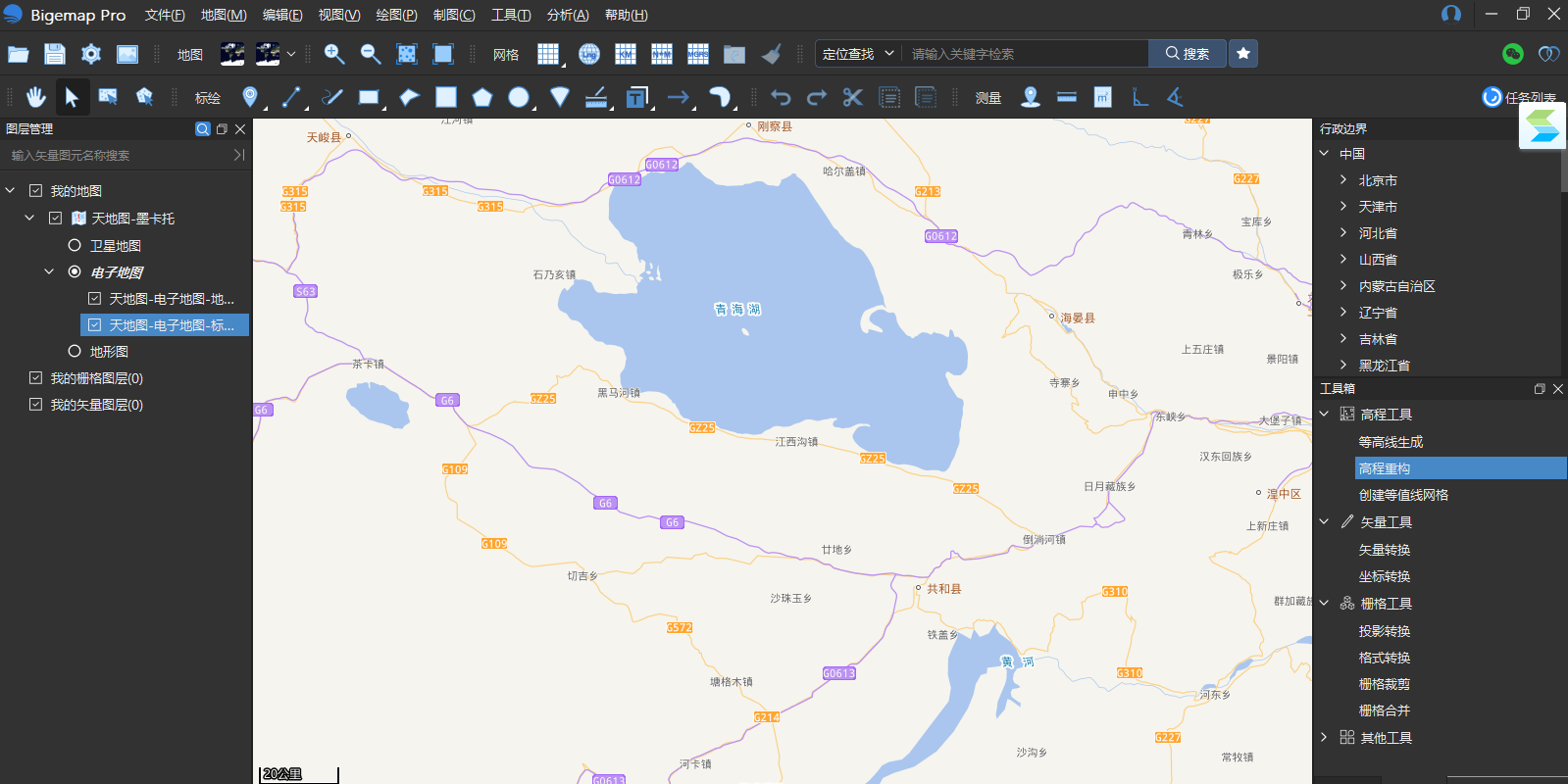
Task: Select the 卫星地图 radio button
Action: [x=75, y=246]
